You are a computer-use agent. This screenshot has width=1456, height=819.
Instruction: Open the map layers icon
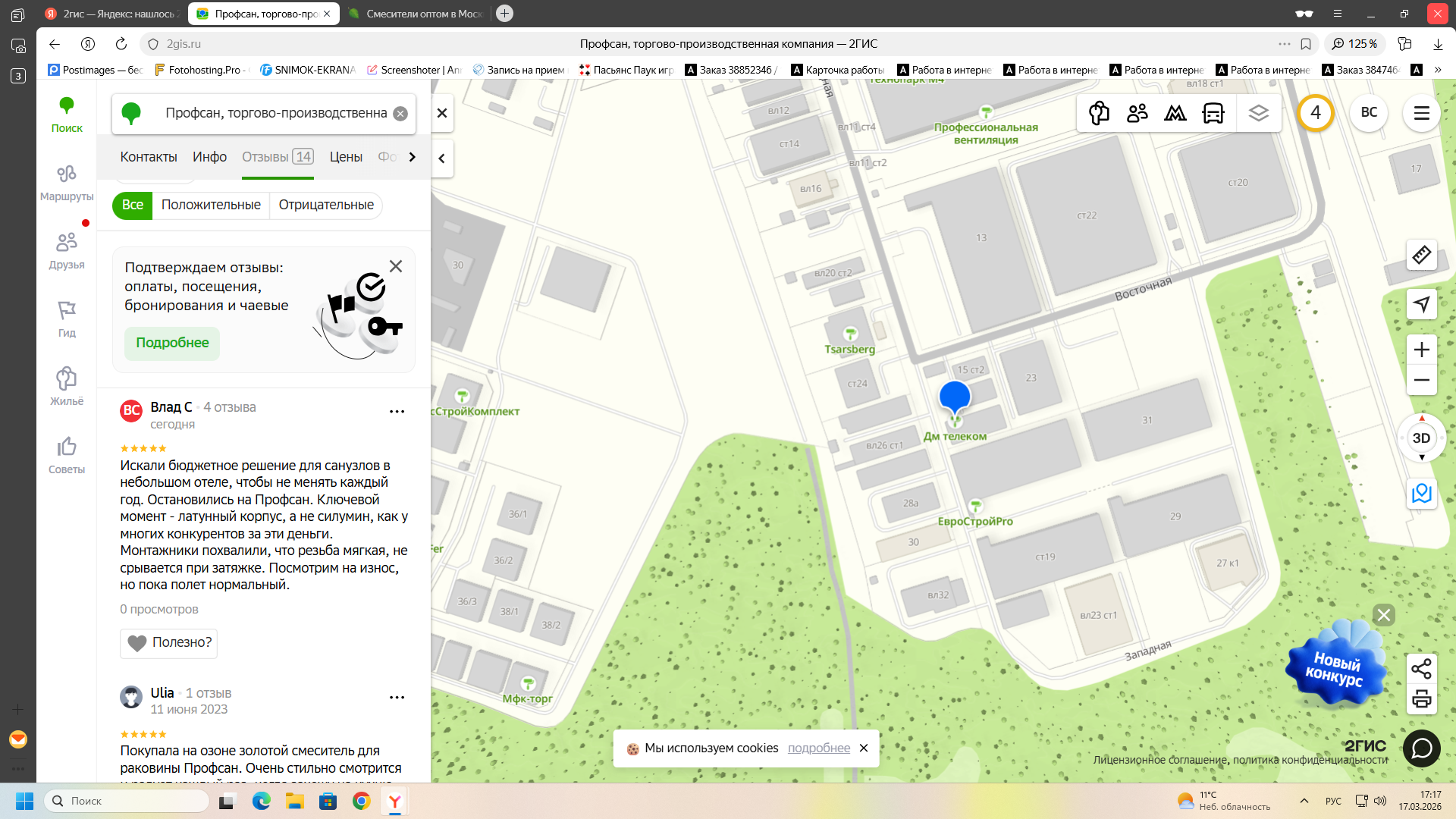tap(1258, 113)
